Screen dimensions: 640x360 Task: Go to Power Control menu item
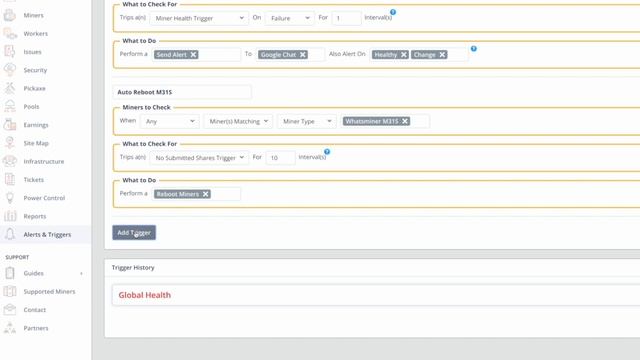point(44,198)
